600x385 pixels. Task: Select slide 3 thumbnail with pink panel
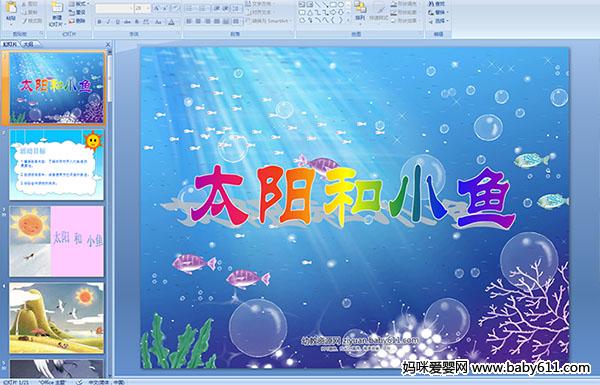click(x=57, y=241)
